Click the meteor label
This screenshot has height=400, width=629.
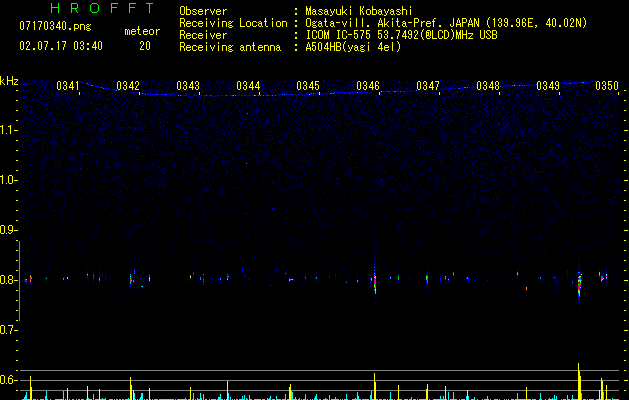(x=142, y=31)
